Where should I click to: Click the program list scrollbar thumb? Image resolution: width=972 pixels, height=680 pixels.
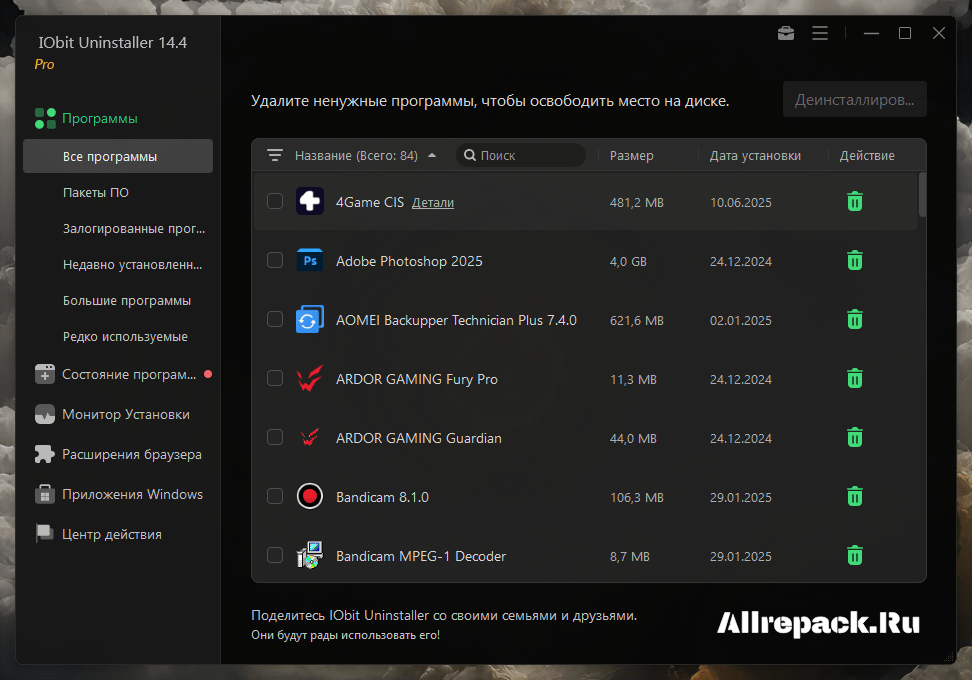pos(922,195)
